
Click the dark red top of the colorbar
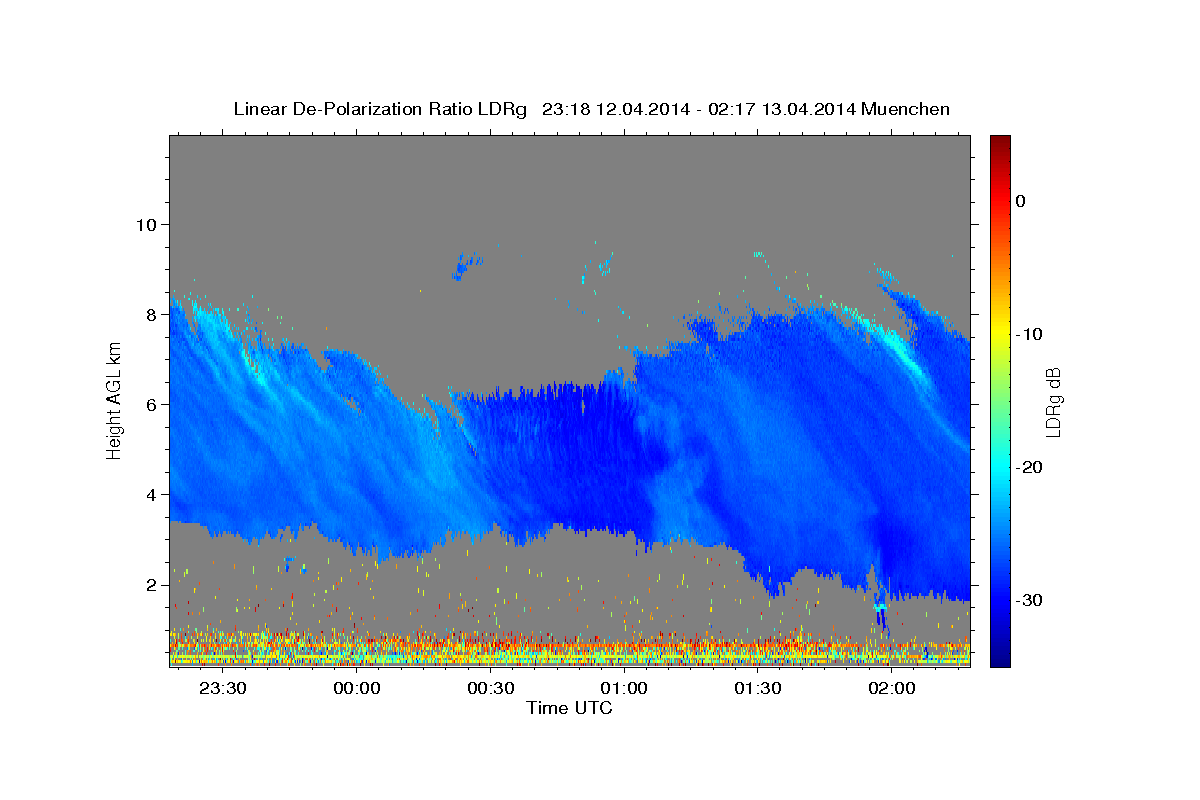[x=1000, y=143]
